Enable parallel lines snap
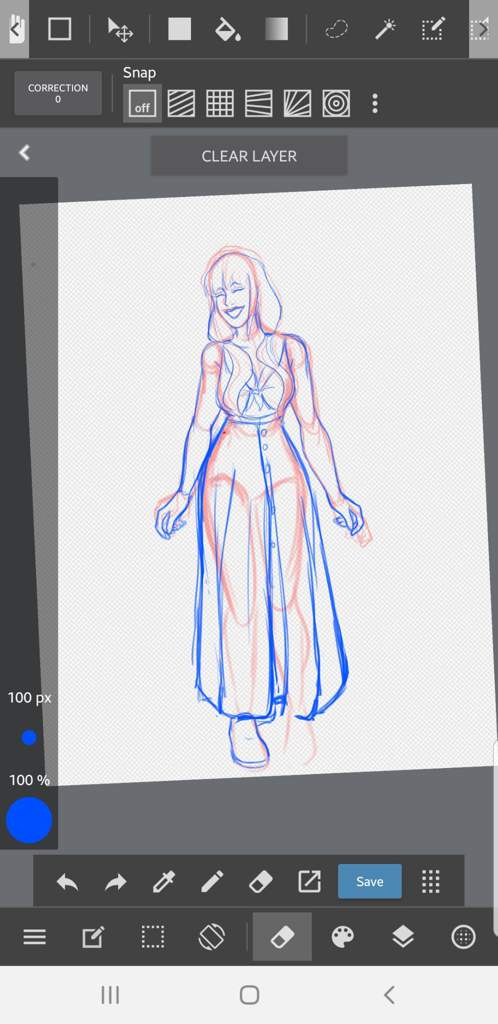This screenshot has width=498, height=1024. click(x=181, y=104)
